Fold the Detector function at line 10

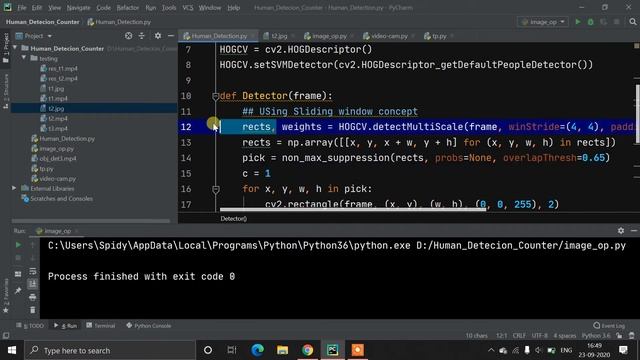(x=216, y=96)
